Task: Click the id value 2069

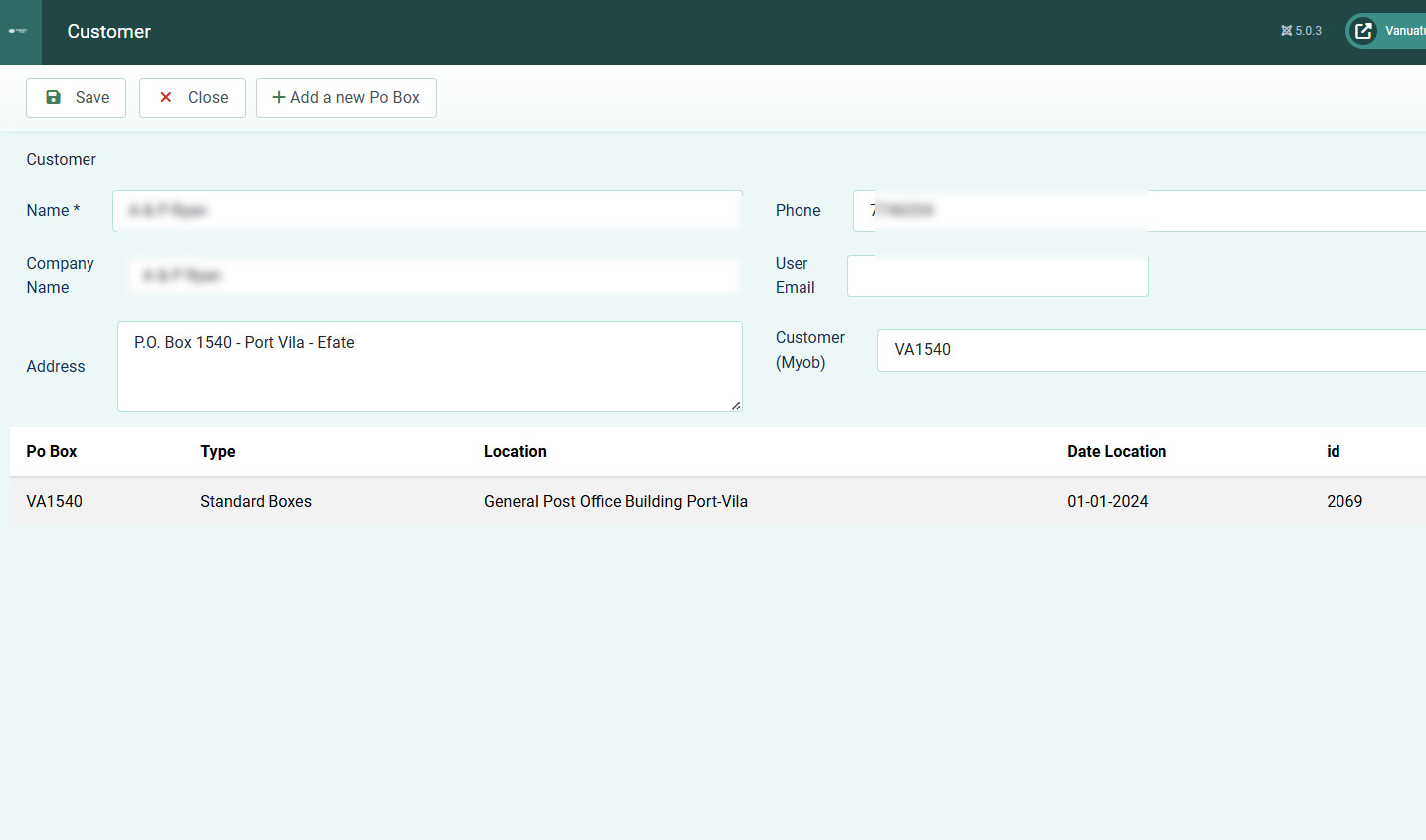Action: [x=1344, y=501]
